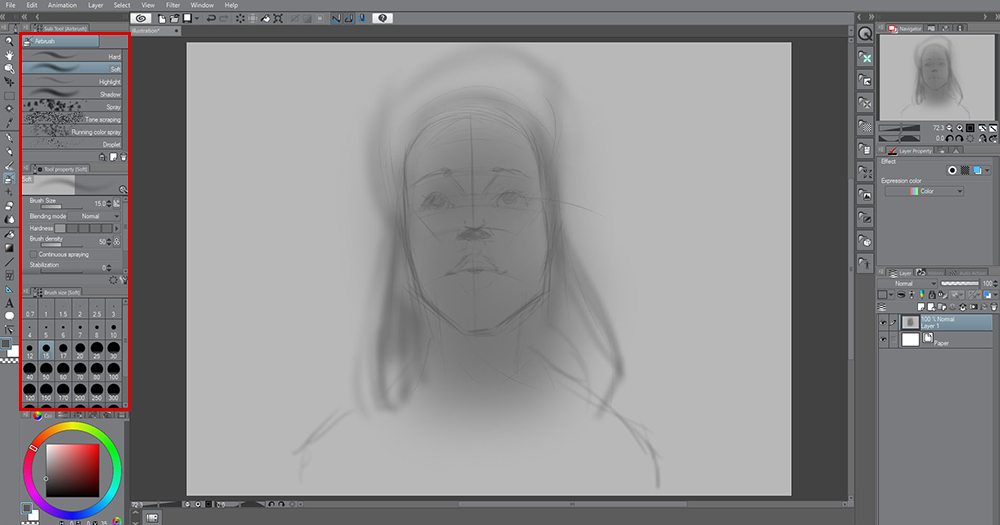Screen dimensions: 1000x525
Task: Open Expression color dropdown
Action: 924,191
